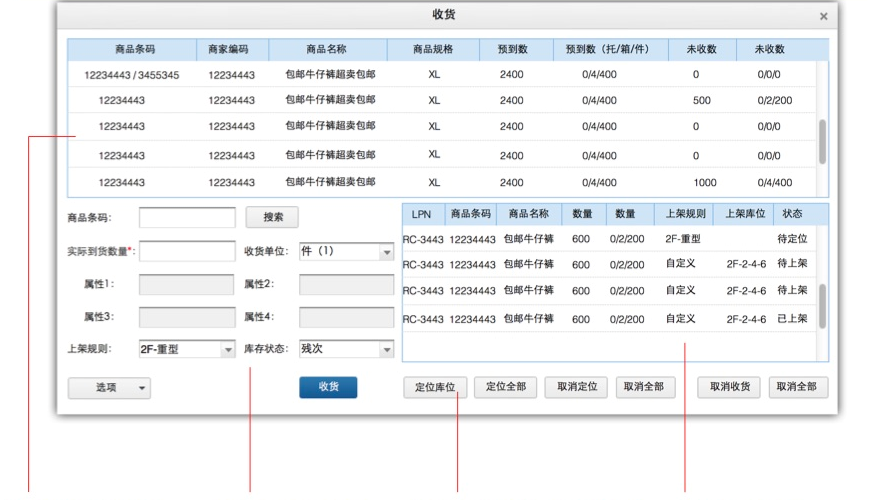Click the blue 收货 button
886x500 pixels.
(328, 387)
